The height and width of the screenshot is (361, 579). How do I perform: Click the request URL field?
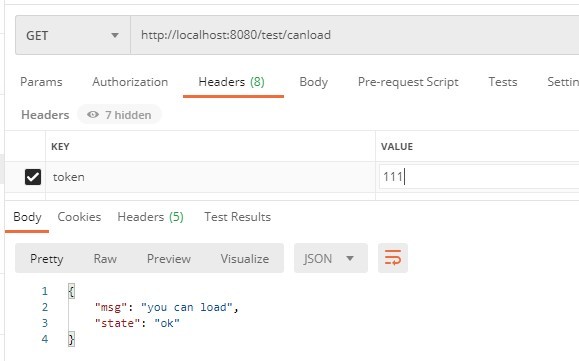coord(354,35)
